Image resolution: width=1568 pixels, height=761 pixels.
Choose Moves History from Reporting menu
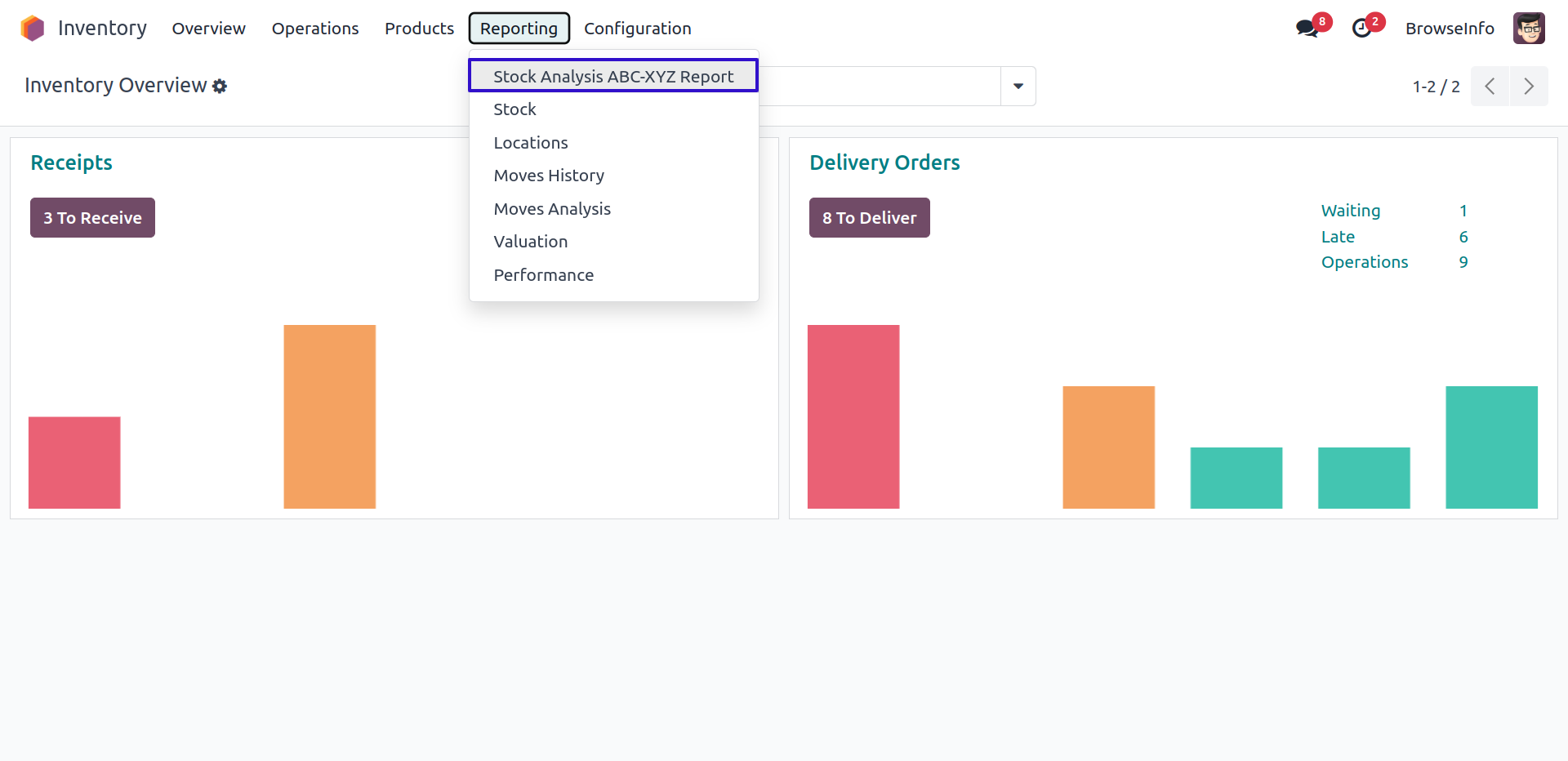(x=549, y=176)
